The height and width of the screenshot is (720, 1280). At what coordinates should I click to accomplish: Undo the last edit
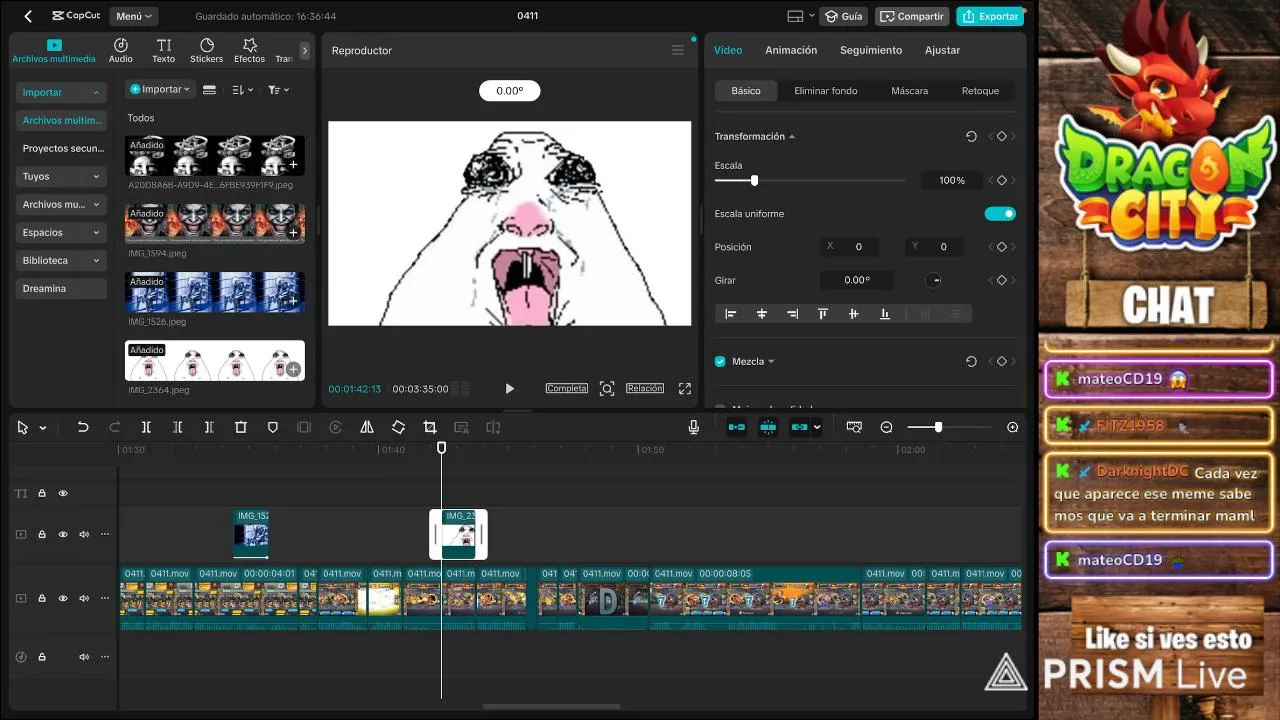tap(83, 427)
